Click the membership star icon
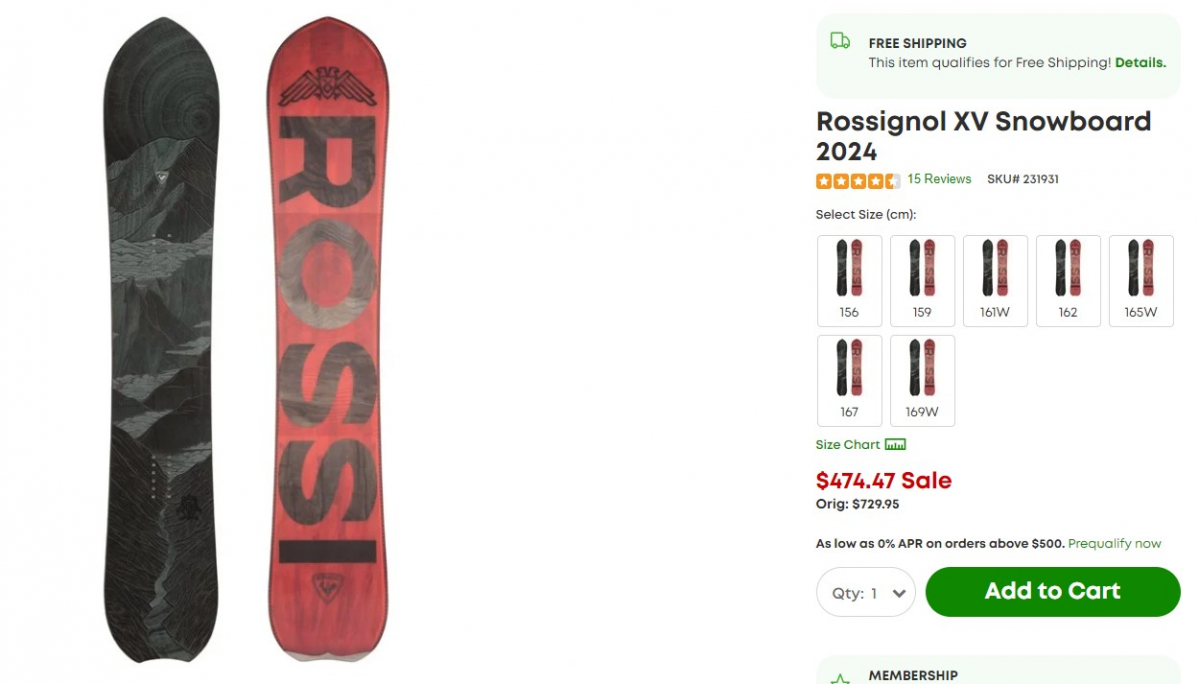 (x=840, y=679)
